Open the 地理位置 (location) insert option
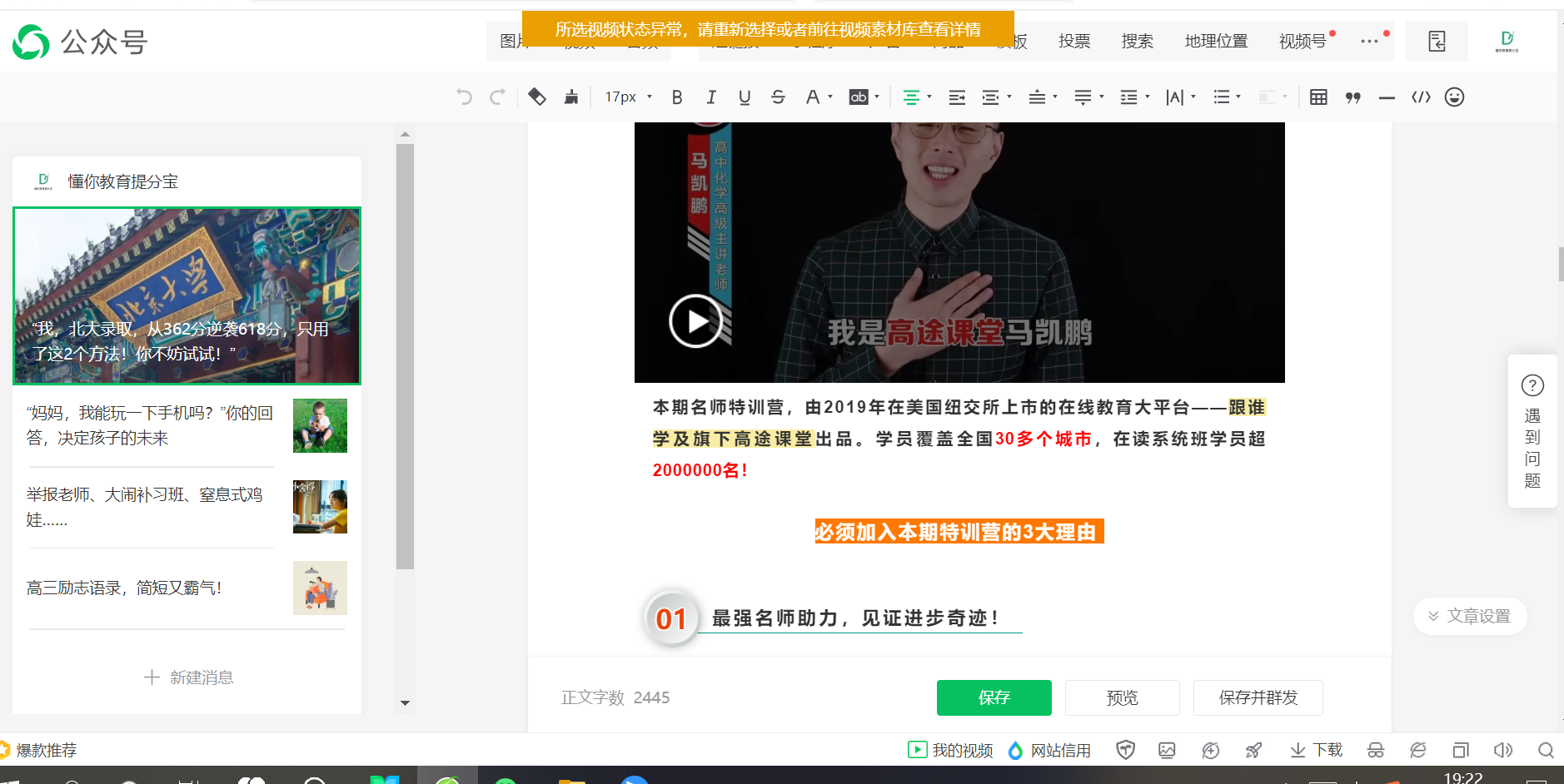The width and height of the screenshot is (1564, 784). 1216,41
